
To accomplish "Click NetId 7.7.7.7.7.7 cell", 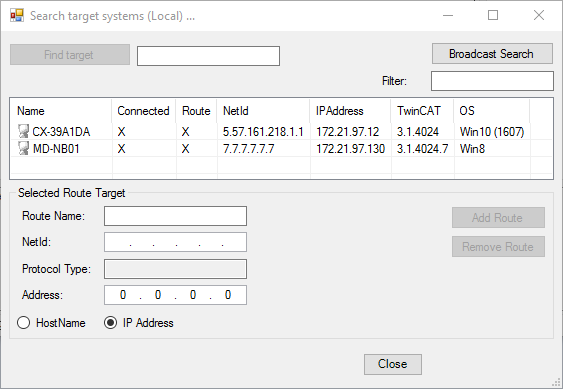I will [x=248, y=149].
